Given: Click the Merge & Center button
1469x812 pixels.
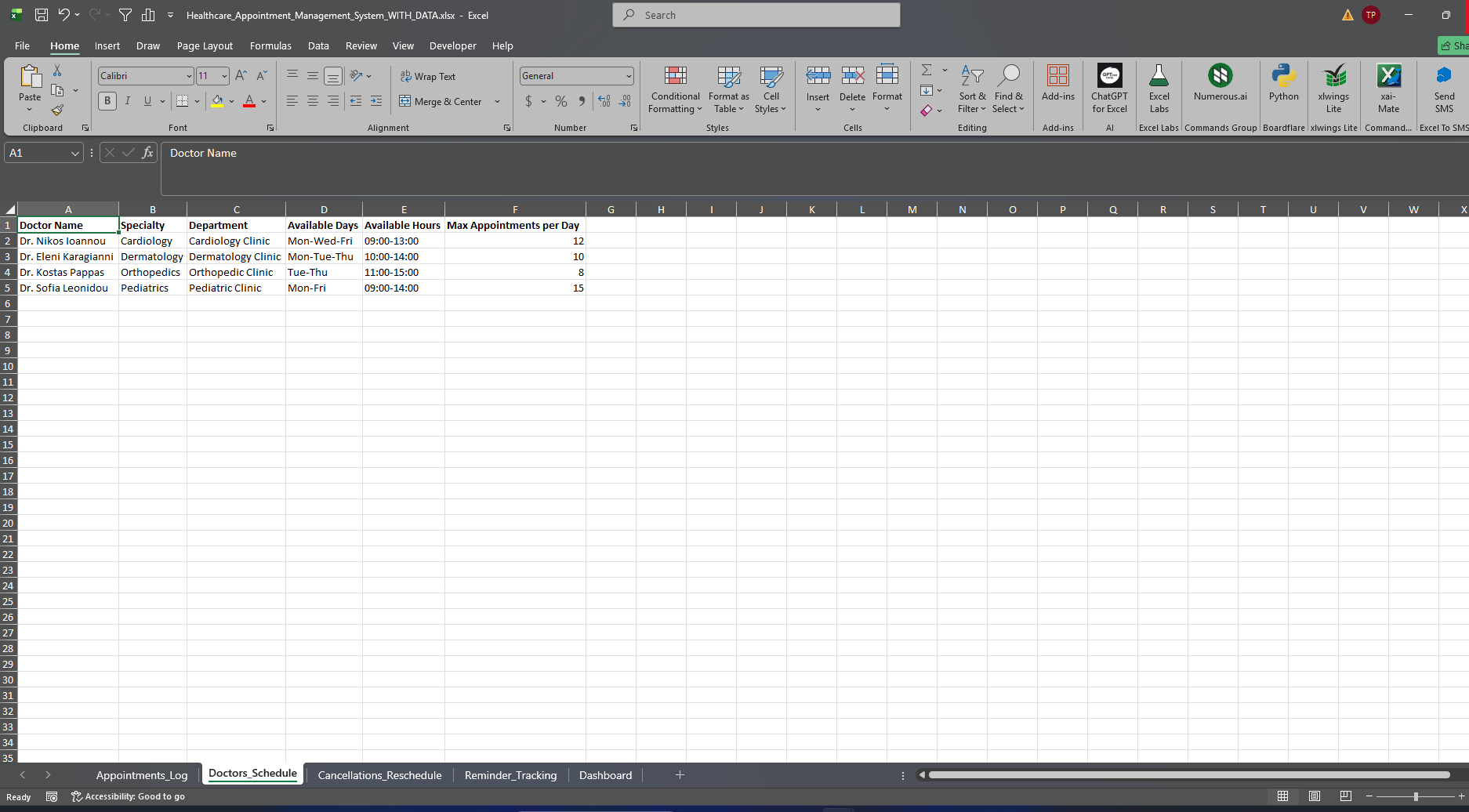Looking at the screenshot, I should point(441,102).
